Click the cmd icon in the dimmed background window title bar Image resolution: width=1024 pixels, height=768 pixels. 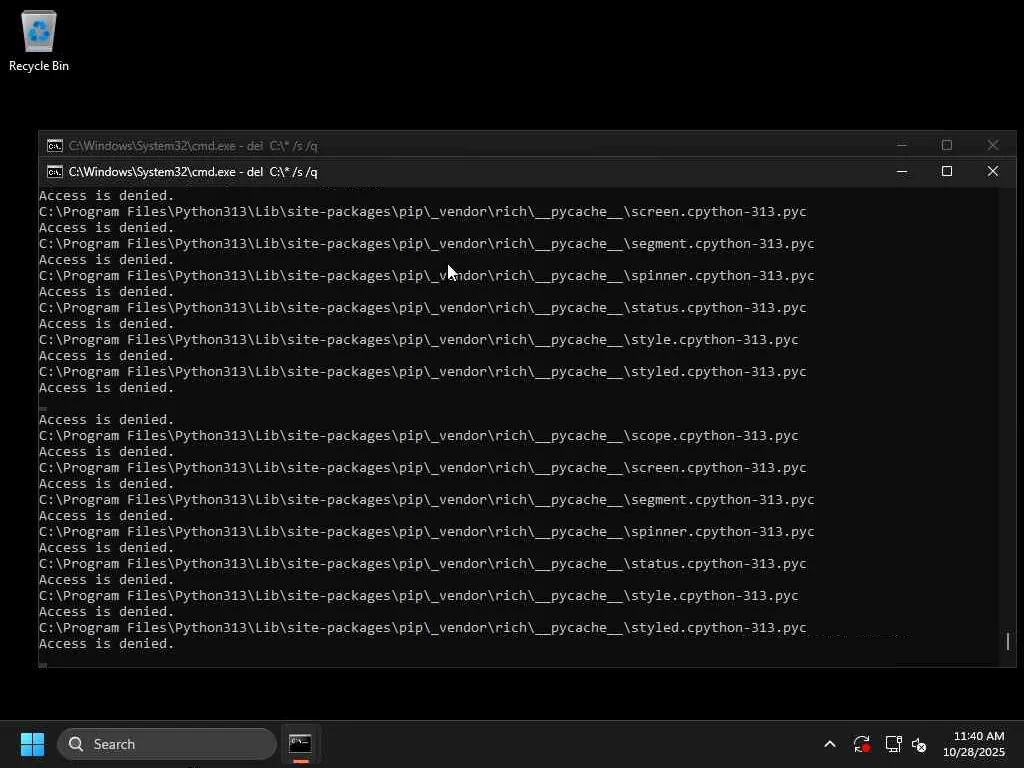click(55, 146)
